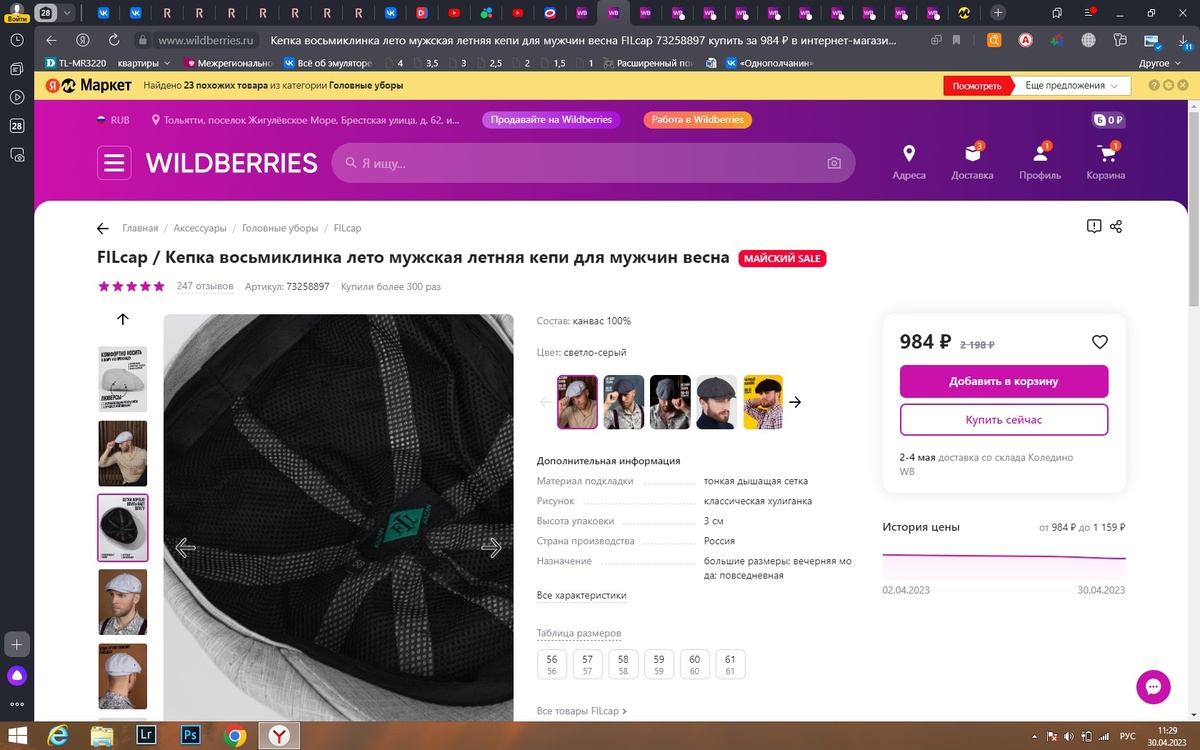Viewport: 1200px width, 750px height.
Task: Select size 58
Action: [x=623, y=664]
